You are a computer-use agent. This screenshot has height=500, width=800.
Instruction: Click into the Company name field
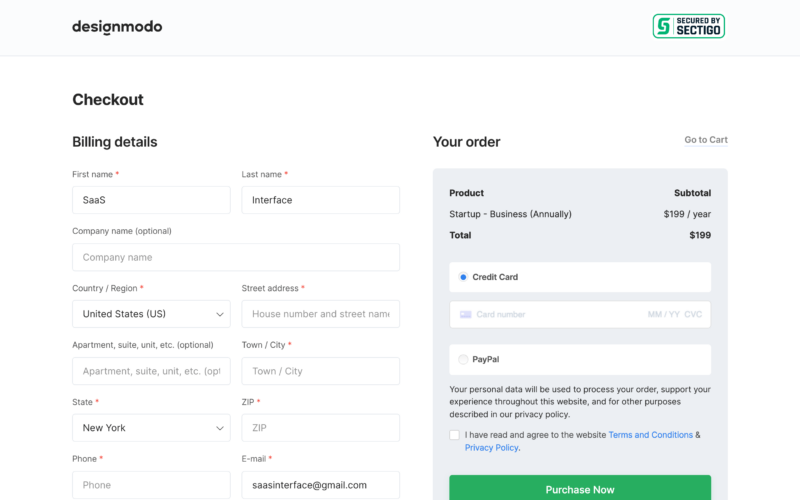(x=236, y=257)
